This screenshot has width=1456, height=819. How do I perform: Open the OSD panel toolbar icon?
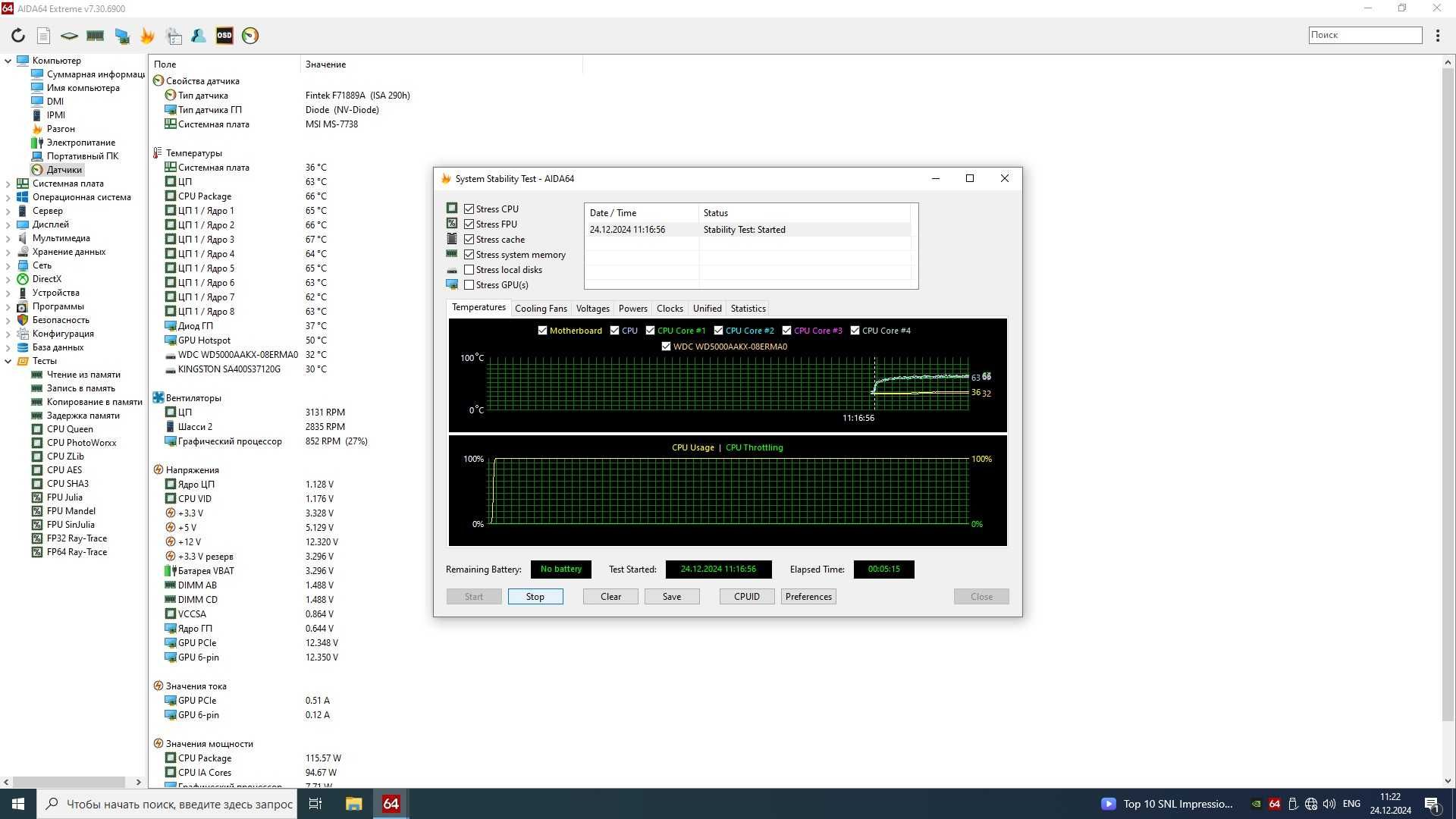tap(224, 36)
